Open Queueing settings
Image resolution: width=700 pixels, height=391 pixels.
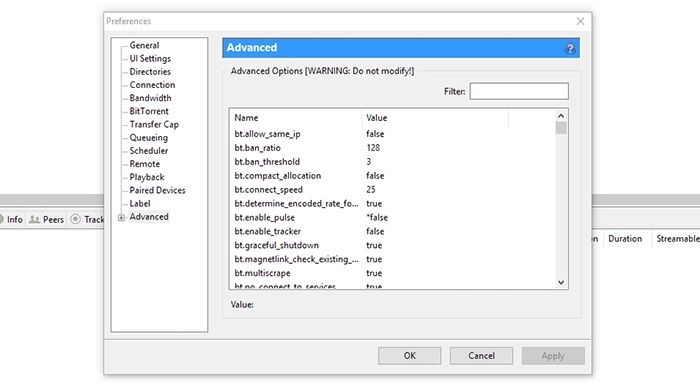coord(149,137)
